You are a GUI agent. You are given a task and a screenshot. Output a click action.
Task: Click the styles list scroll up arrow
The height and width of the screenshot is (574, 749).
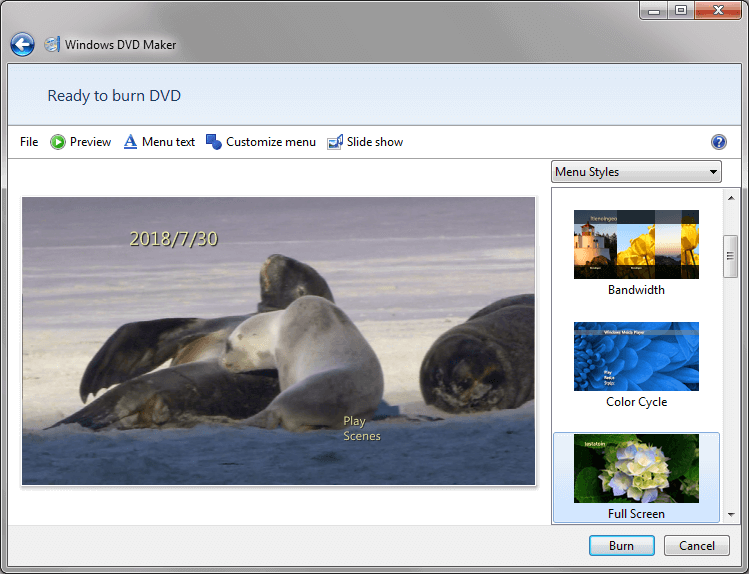pyautogui.click(x=731, y=197)
